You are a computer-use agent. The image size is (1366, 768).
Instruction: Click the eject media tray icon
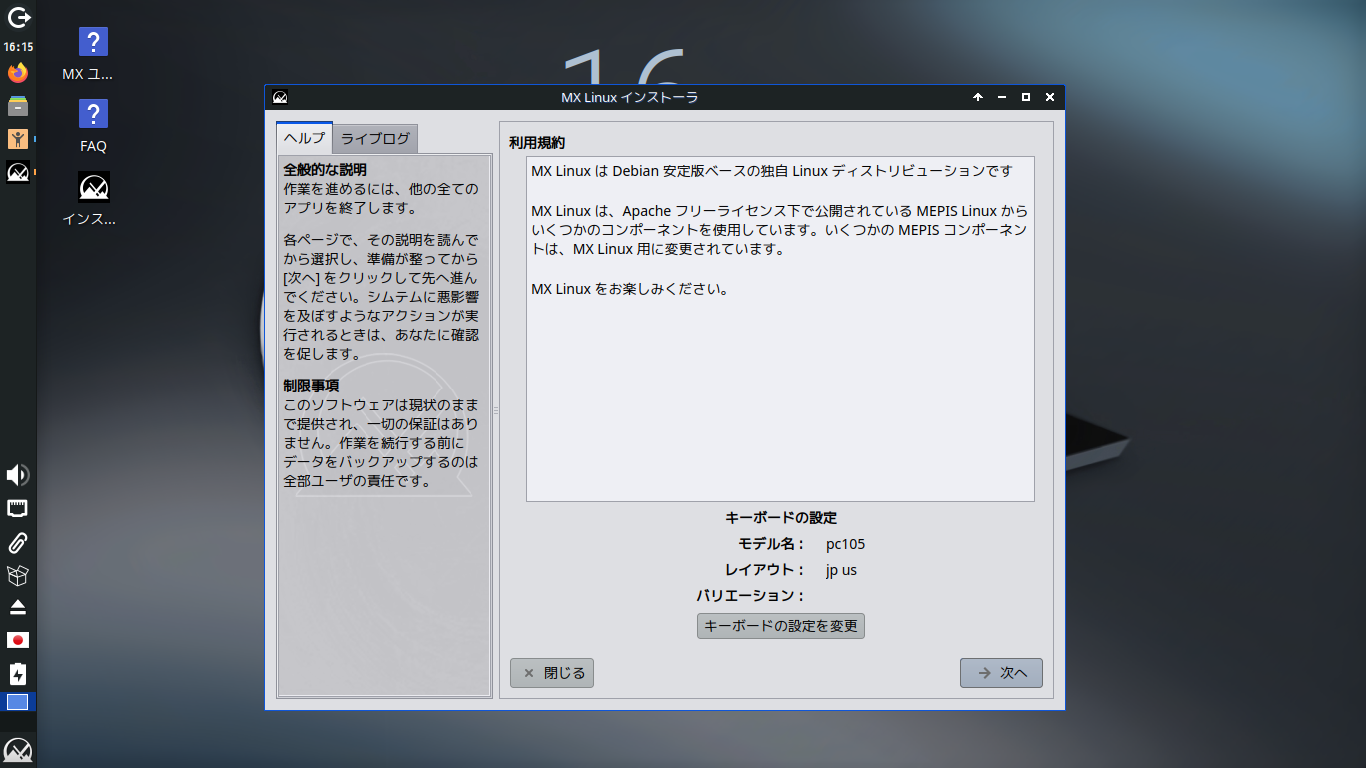[18, 608]
